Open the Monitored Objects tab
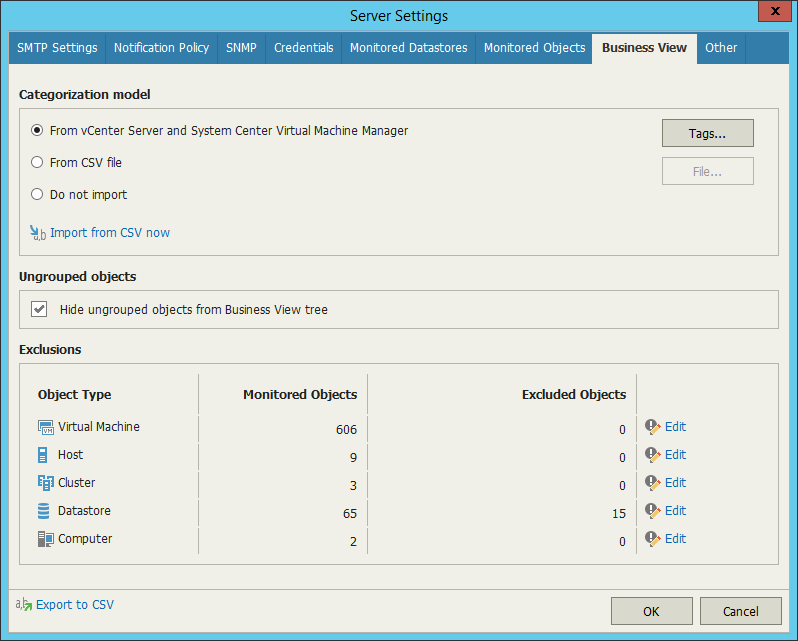 [x=534, y=48]
